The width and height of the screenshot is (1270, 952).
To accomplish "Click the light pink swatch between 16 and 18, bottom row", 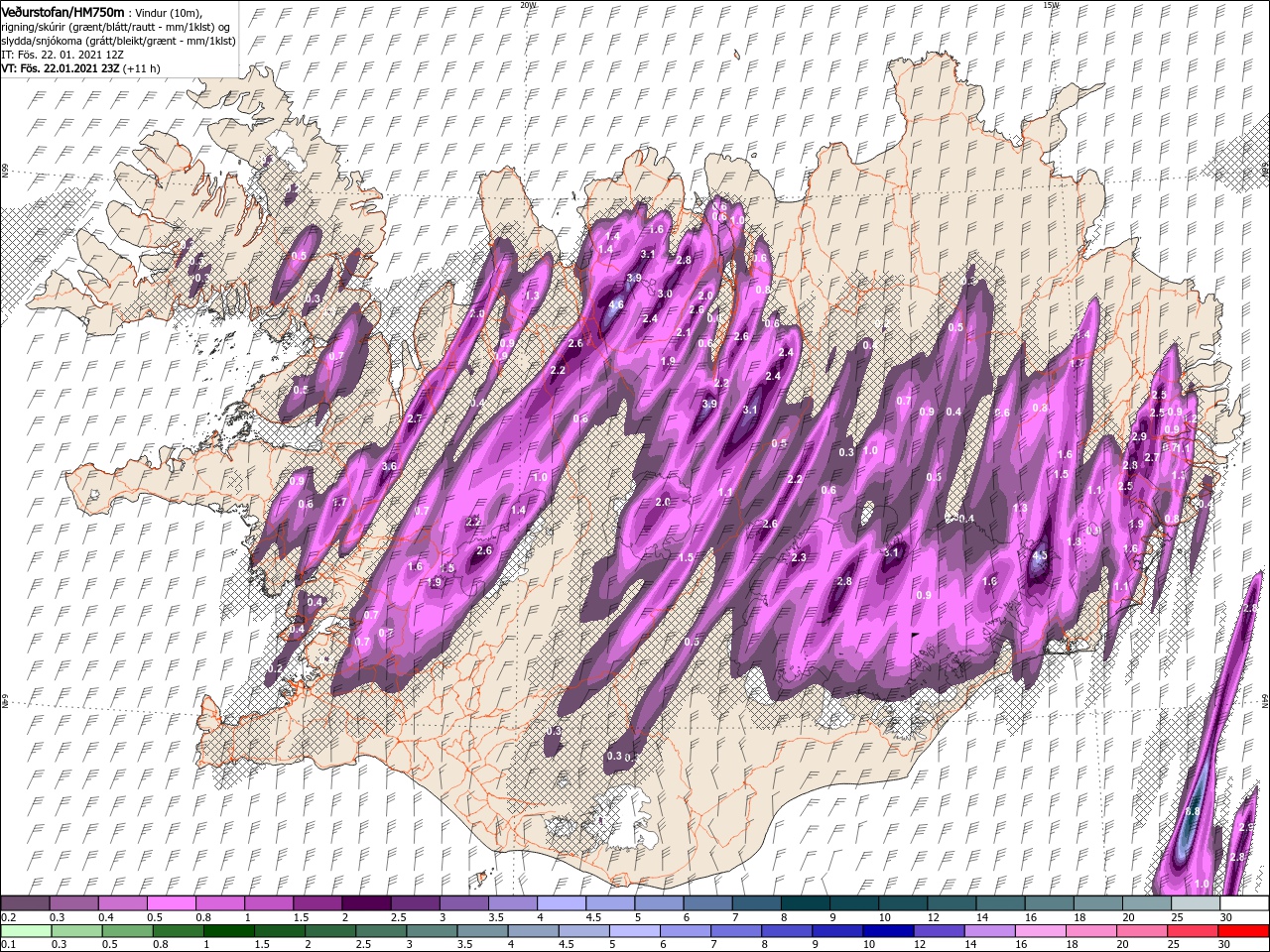I will [1039, 930].
